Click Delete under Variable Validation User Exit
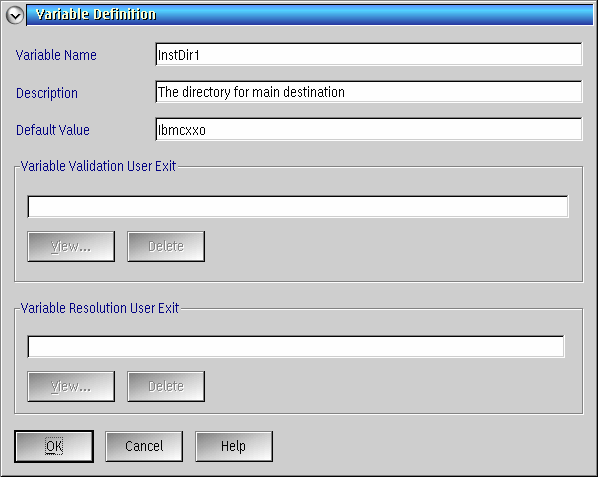The height and width of the screenshot is (477, 598). [166, 246]
